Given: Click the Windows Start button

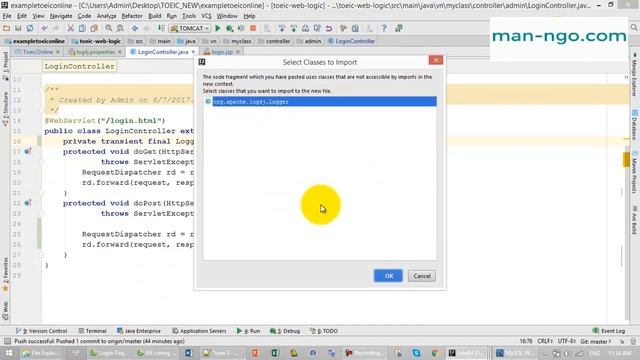Looking at the screenshot, I should [9, 353].
